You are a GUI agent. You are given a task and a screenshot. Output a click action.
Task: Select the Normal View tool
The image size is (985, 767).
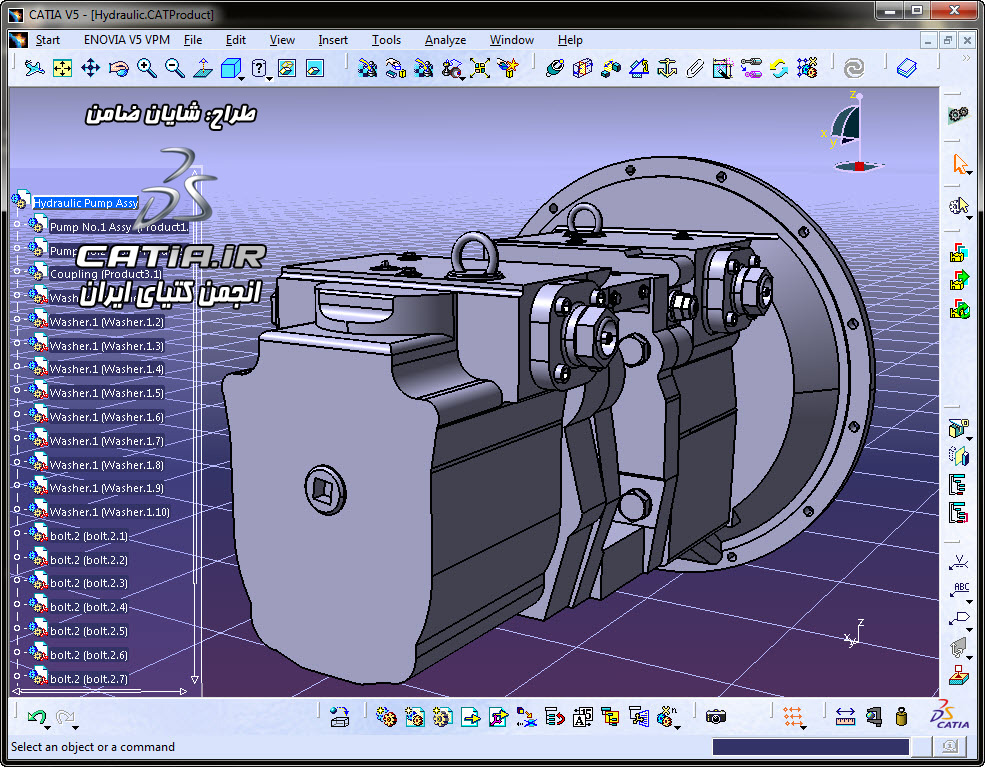(202, 67)
